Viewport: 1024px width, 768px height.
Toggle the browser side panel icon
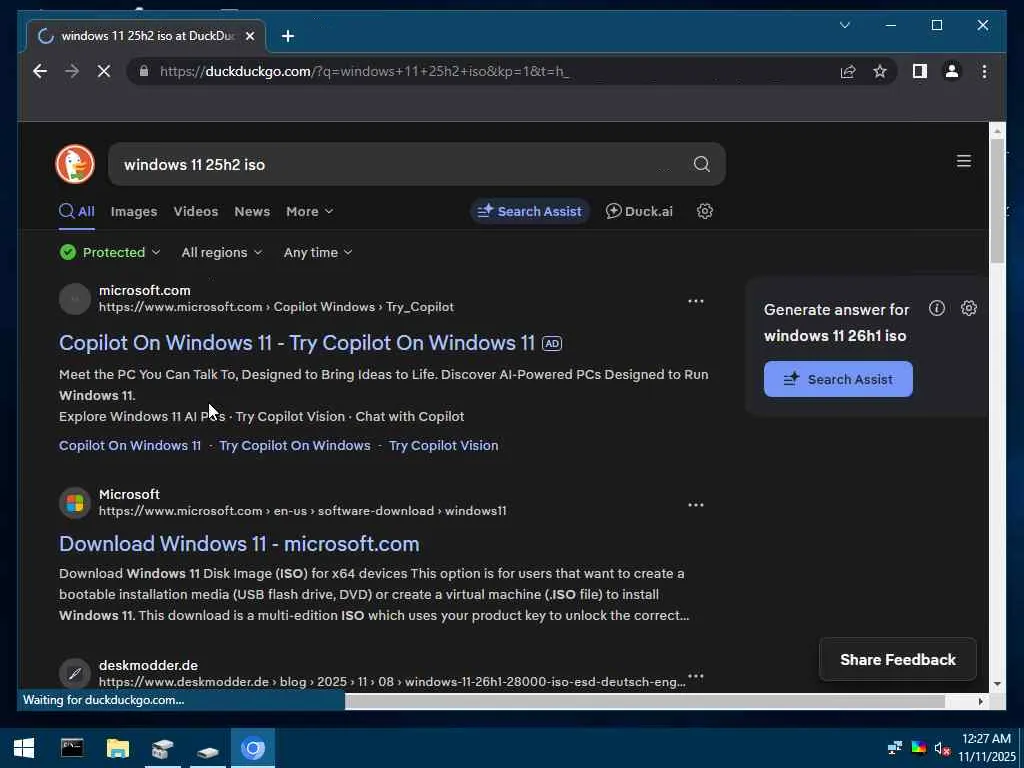920,71
